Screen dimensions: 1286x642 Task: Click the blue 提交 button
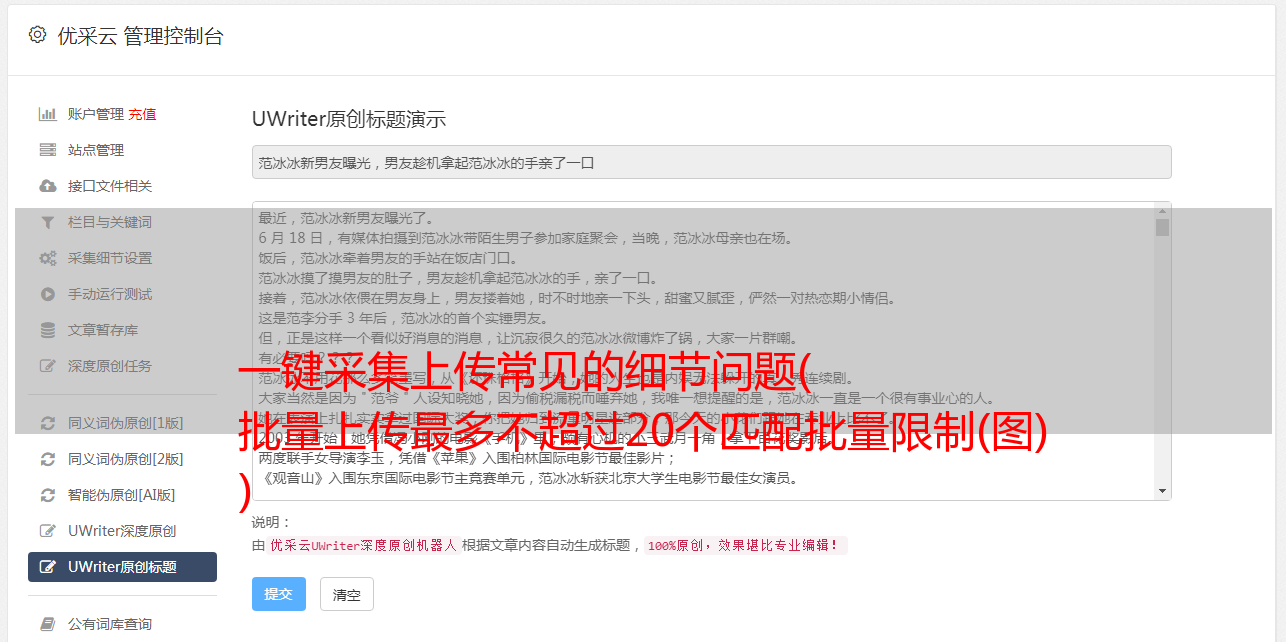tap(279, 594)
